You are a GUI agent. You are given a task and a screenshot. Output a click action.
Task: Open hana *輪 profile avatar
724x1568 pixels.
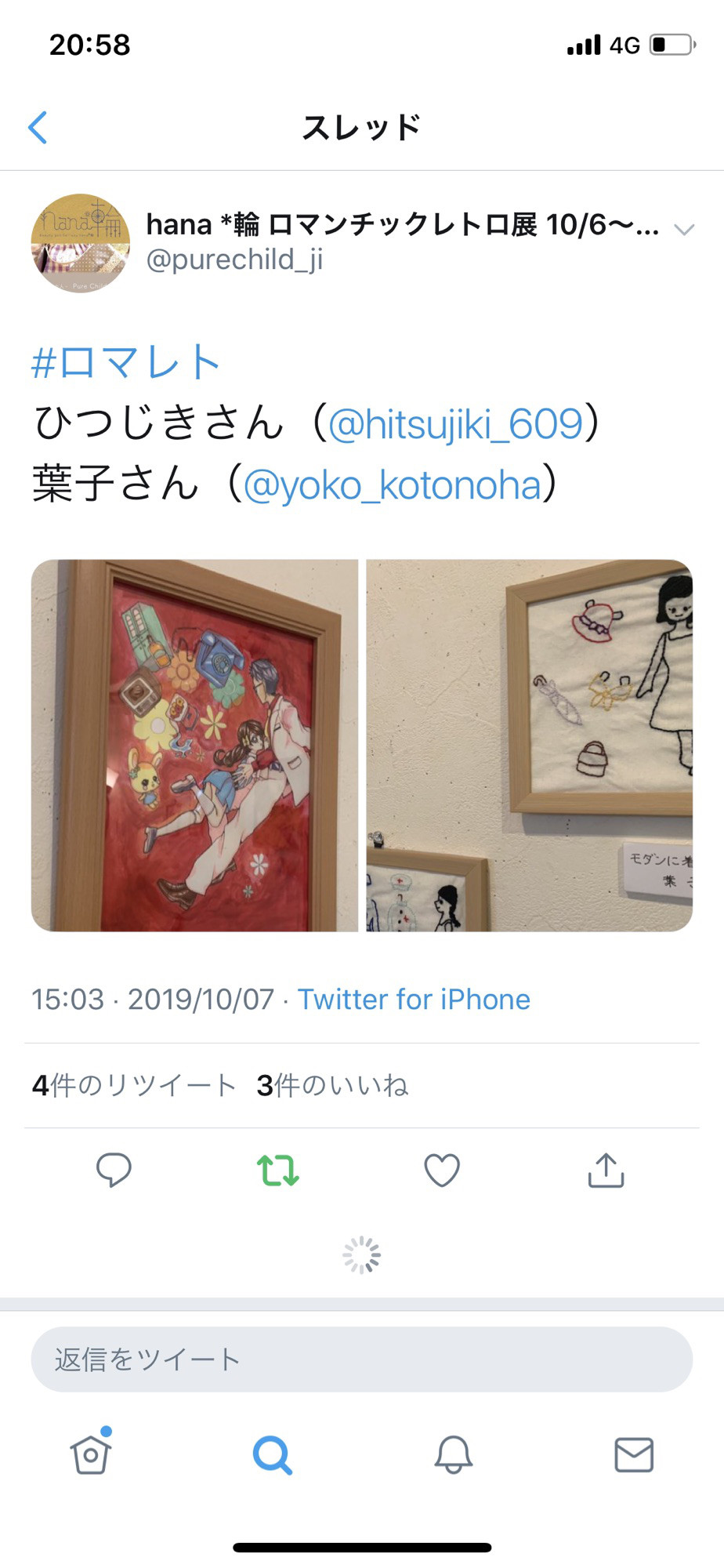(x=80, y=243)
